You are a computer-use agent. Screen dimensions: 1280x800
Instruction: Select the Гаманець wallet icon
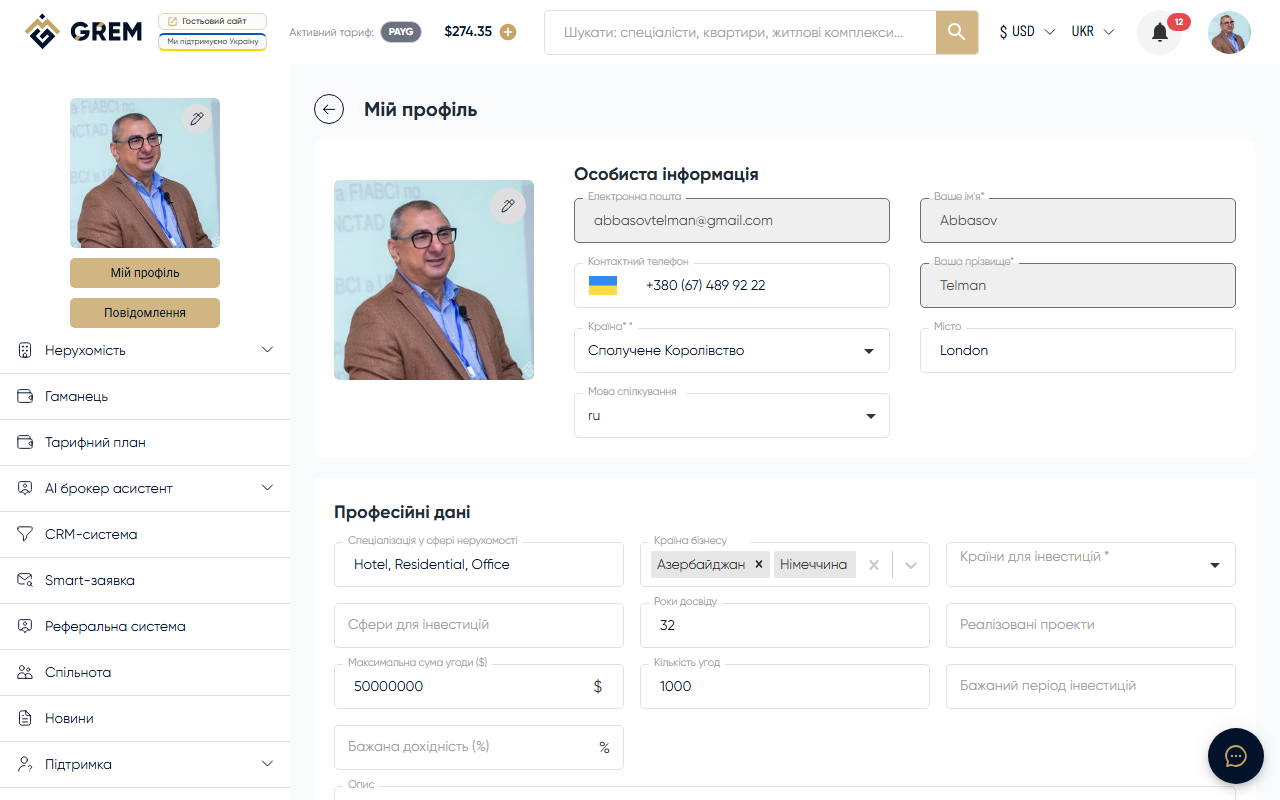(24, 396)
